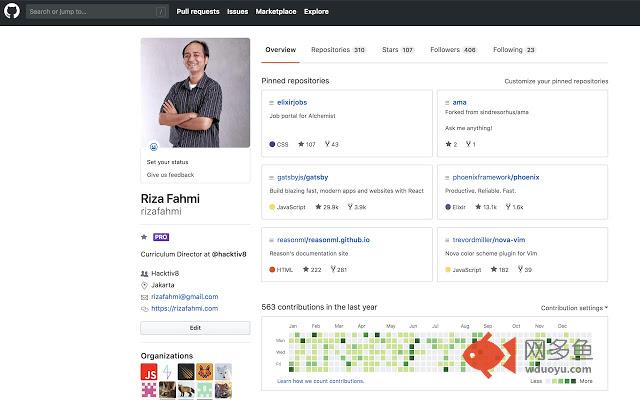Click the profile avatar photo
The image size is (640, 400).
(195, 93)
